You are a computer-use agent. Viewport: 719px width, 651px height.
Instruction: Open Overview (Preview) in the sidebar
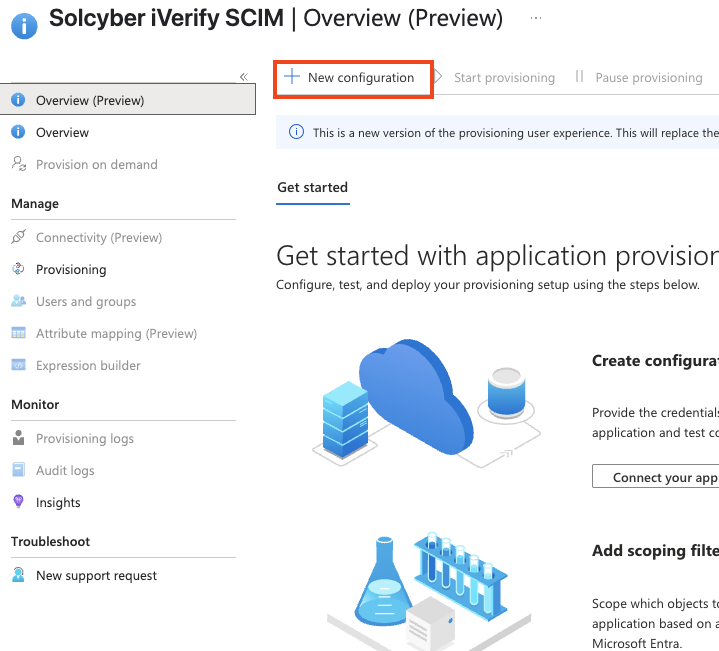[x=90, y=100]
